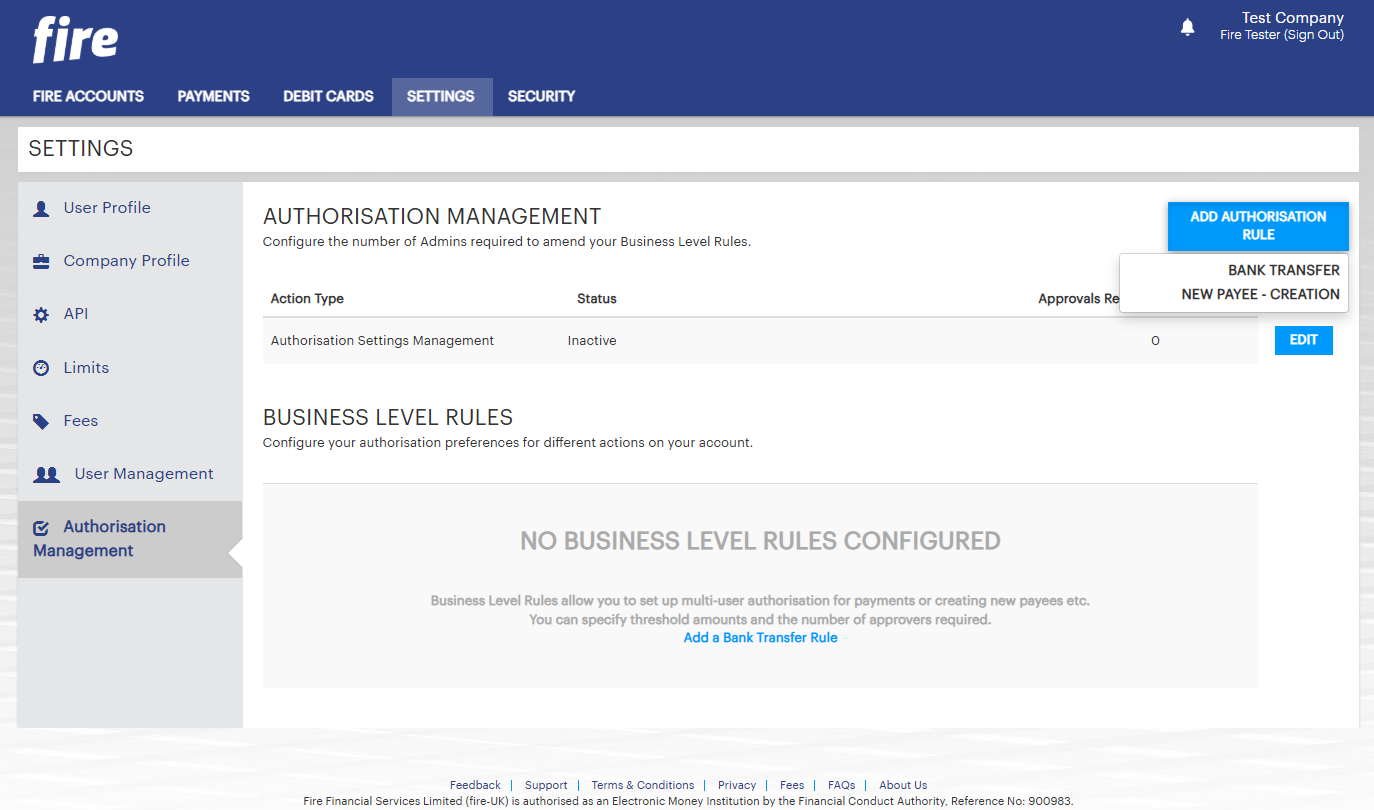The image size is (1374, 810).
Task: Click the Terms & Conditions link
Action: (642, 785)
